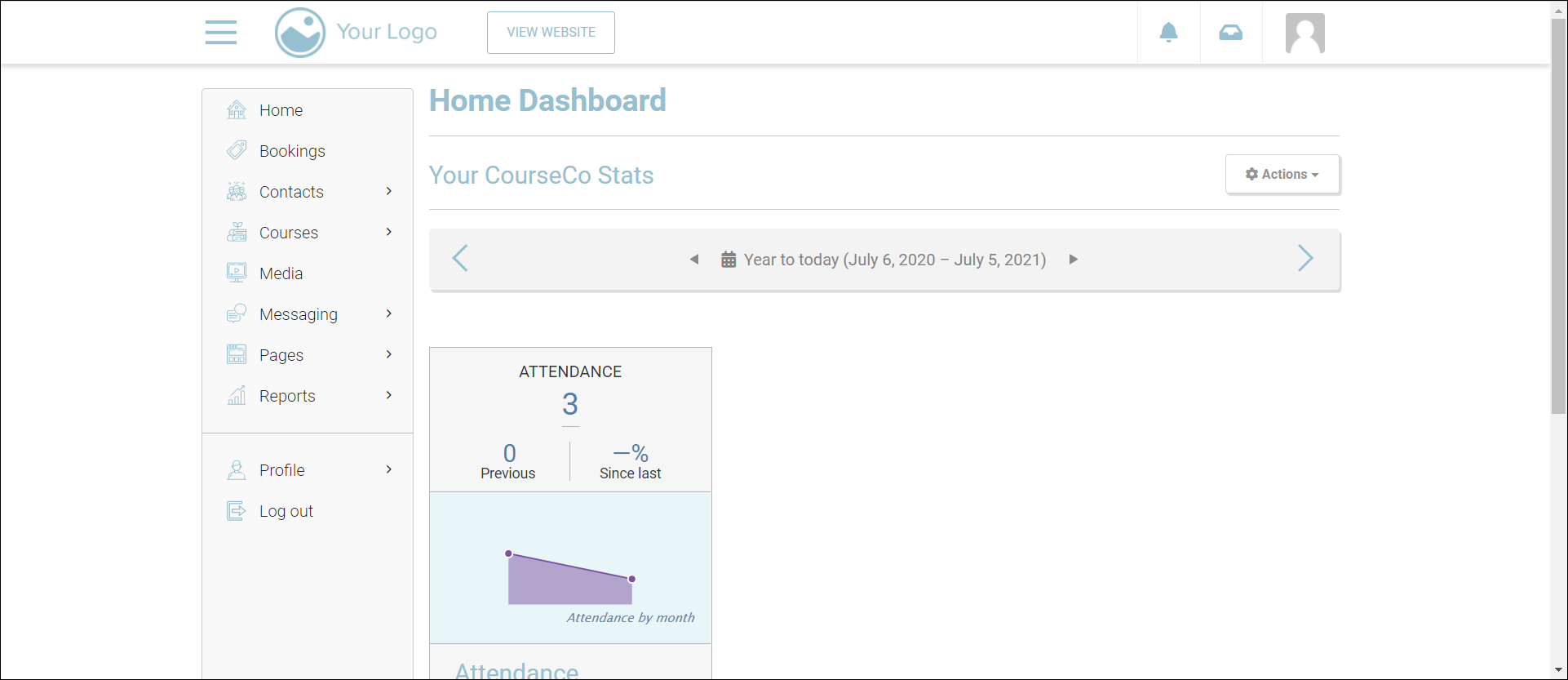Click the VIEW WEBSITE button
Viewport: 1568px width, 680px height.
(x=551, y=33)
